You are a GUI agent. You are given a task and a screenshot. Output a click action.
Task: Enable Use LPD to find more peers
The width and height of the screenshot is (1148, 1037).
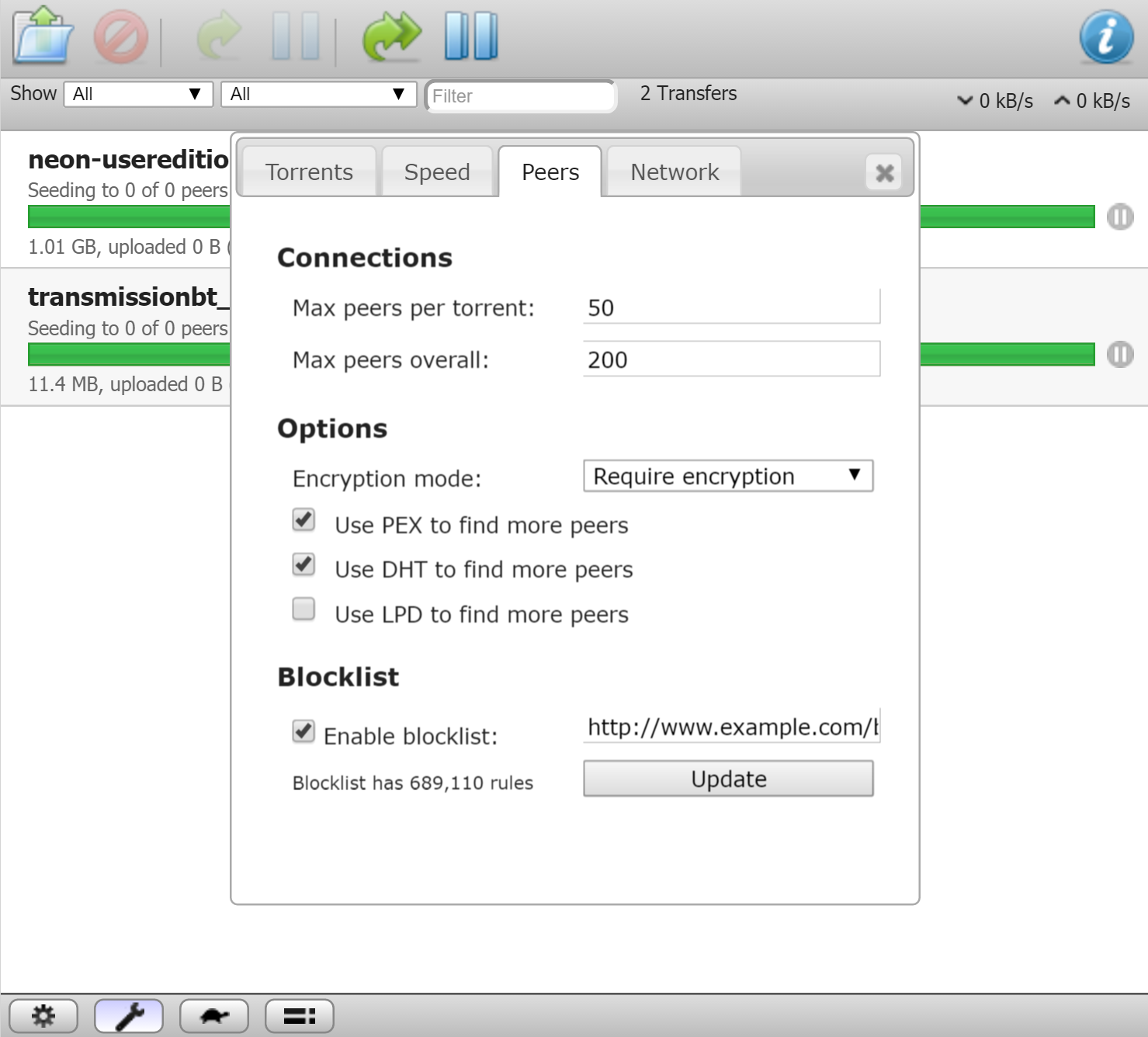[303, 610]
